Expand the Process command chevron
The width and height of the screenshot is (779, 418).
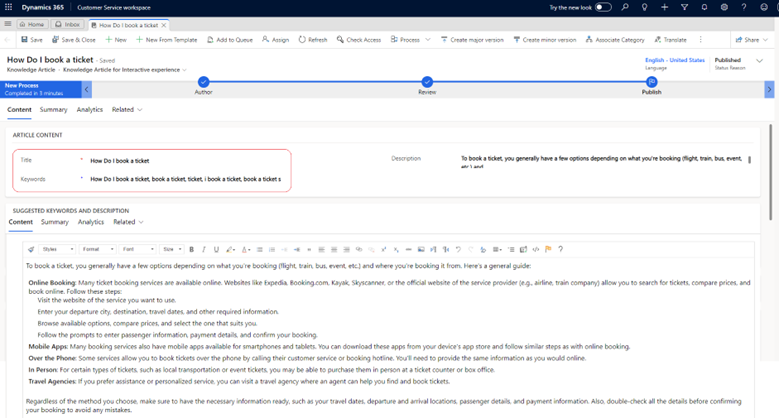click(x=428, y=40)
